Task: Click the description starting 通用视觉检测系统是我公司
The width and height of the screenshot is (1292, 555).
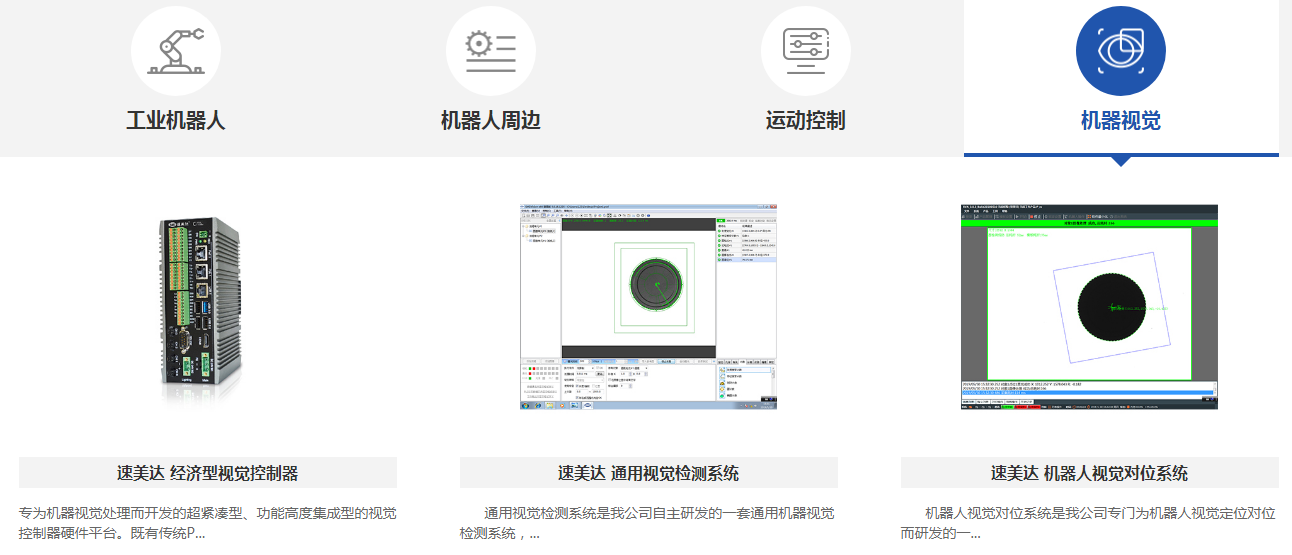Action: [648, 523]
